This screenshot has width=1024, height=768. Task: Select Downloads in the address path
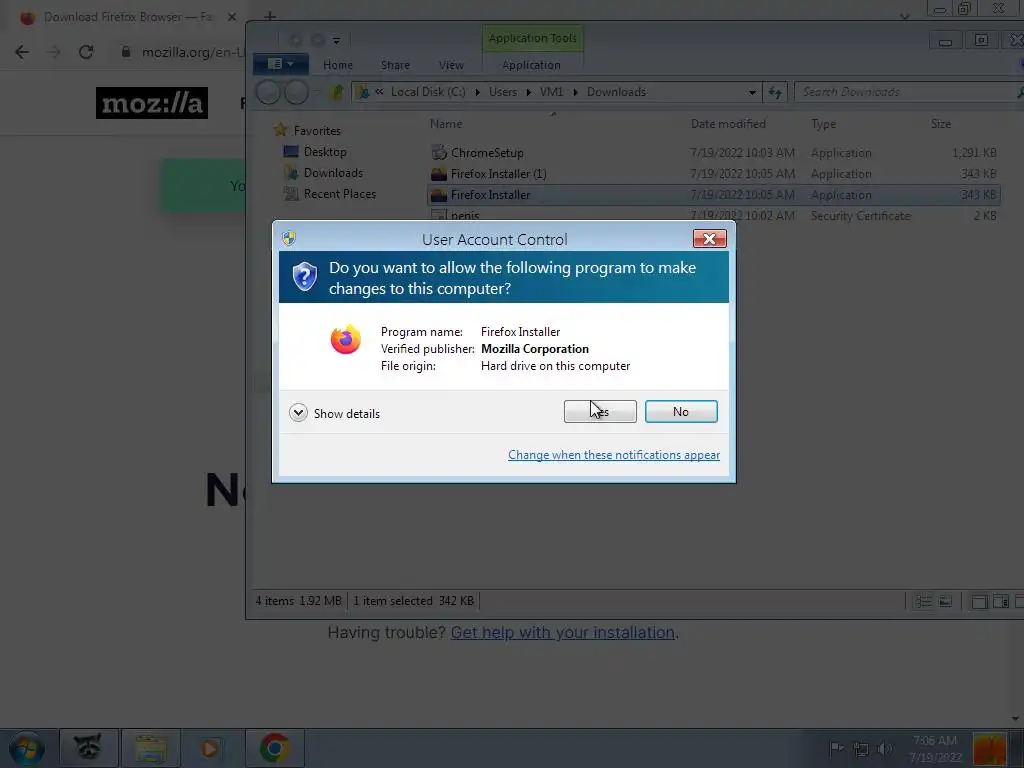616,92
